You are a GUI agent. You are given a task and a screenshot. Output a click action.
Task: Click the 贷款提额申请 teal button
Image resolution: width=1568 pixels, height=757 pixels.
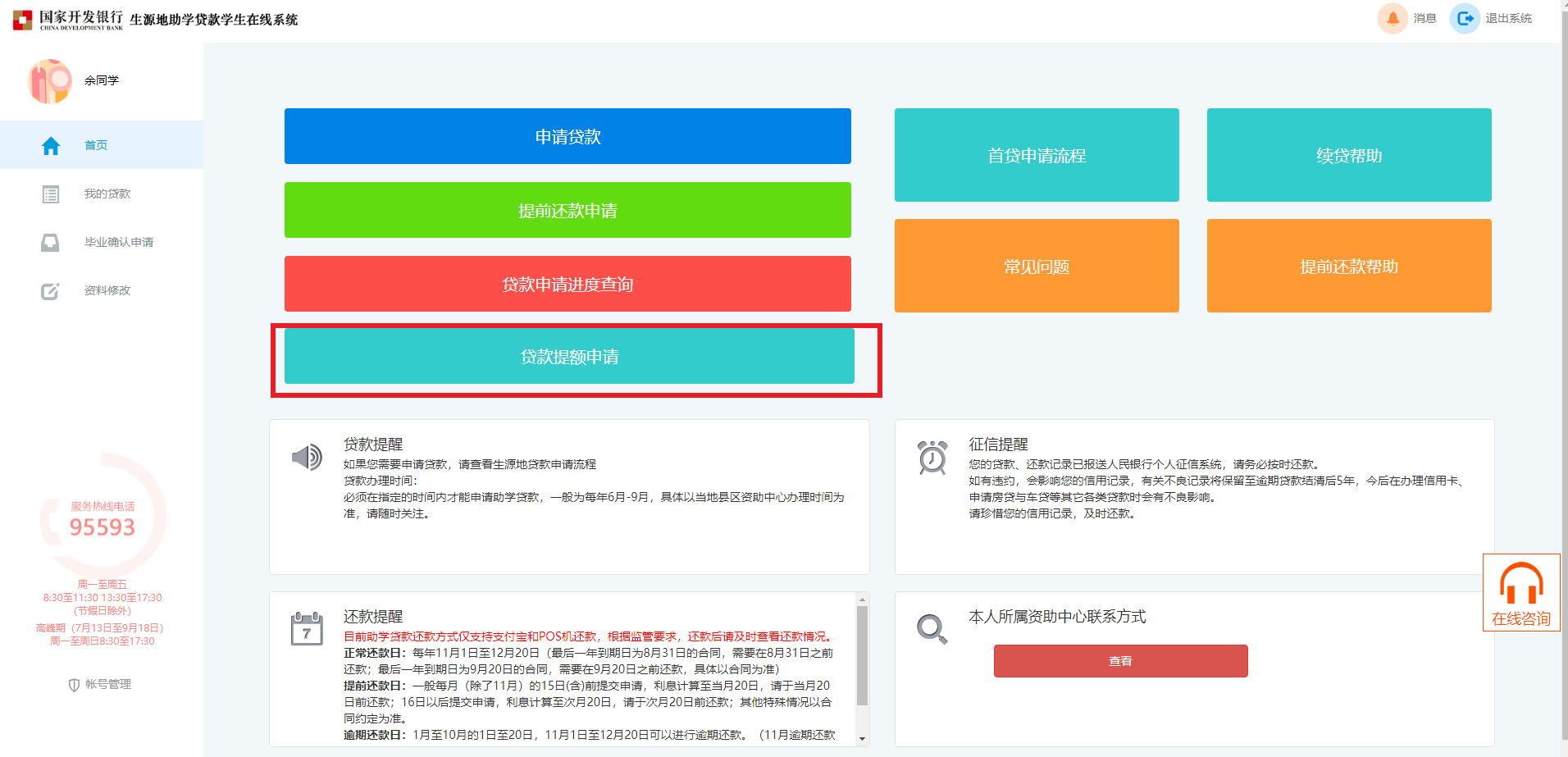click(569, 356)
